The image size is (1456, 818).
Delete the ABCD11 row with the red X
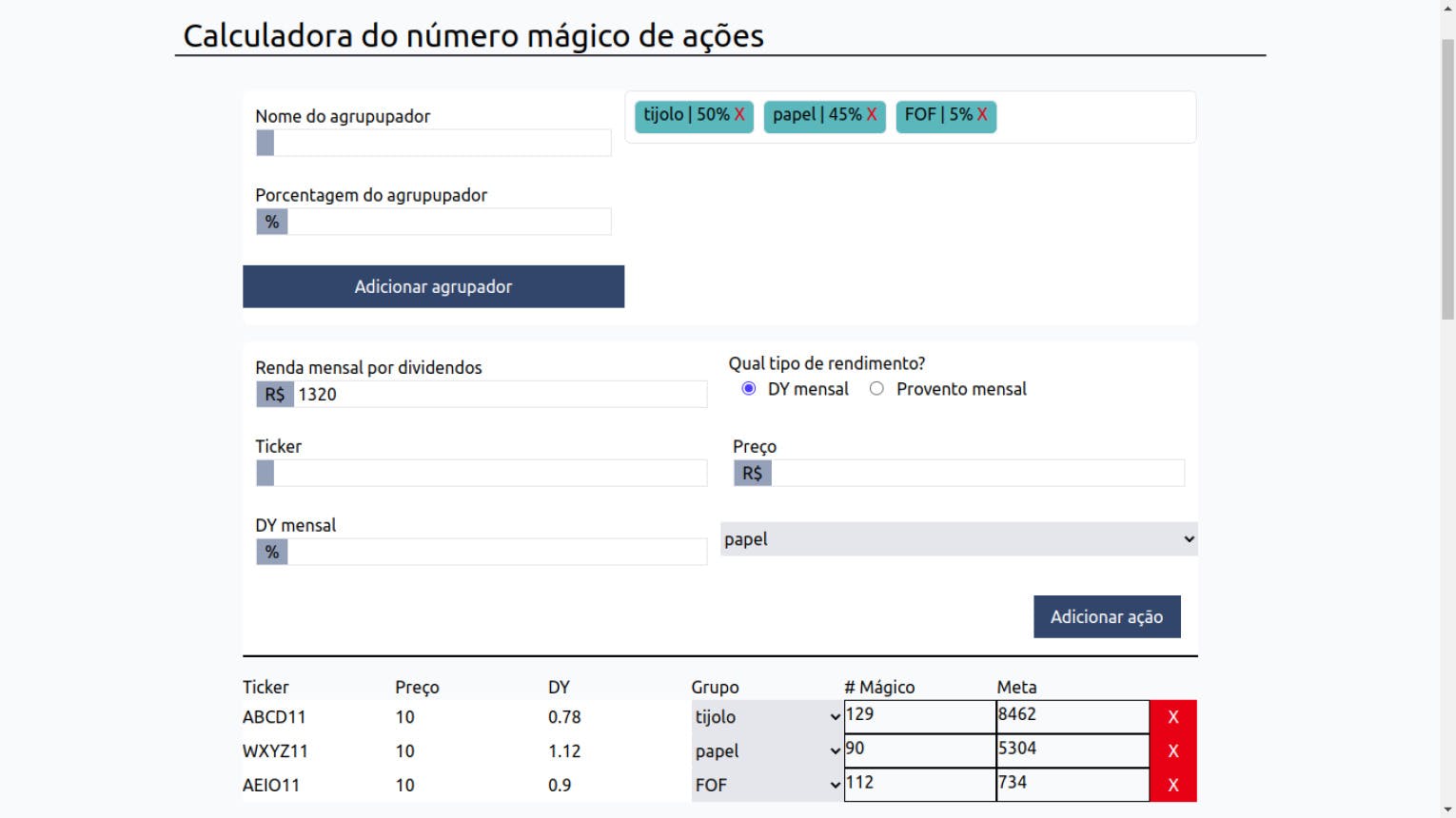[x=1173, y=716]
